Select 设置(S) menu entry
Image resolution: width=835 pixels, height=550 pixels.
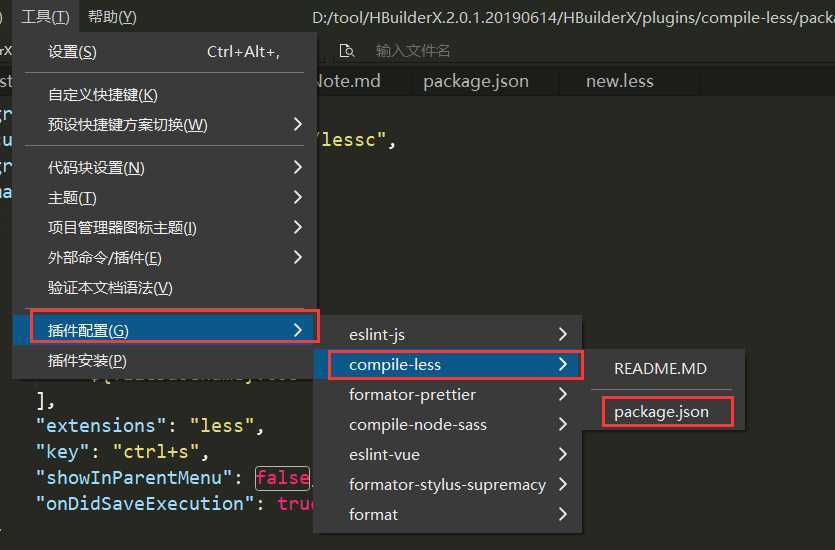(165, 52)
